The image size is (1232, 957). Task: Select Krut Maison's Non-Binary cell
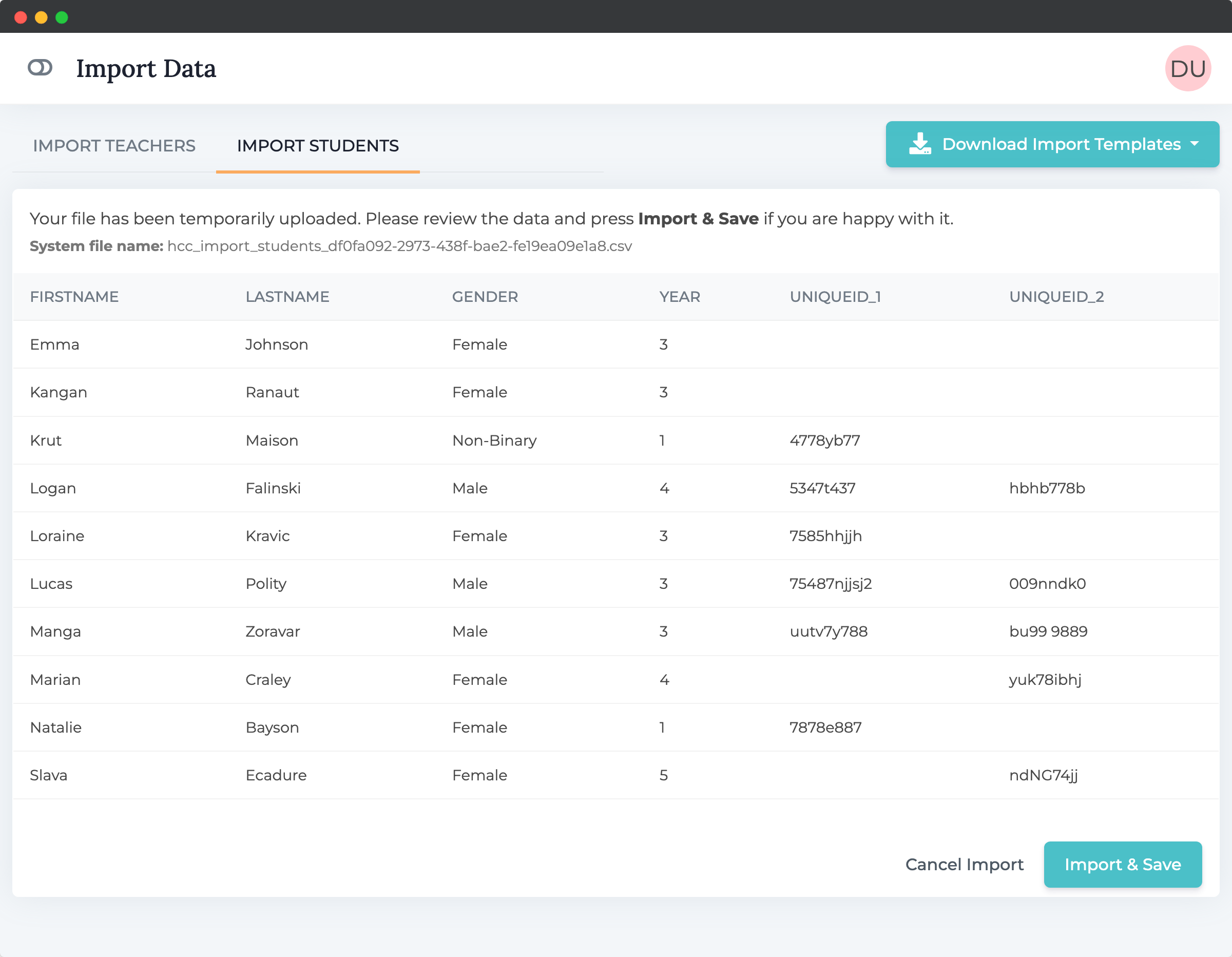[494, 440]
